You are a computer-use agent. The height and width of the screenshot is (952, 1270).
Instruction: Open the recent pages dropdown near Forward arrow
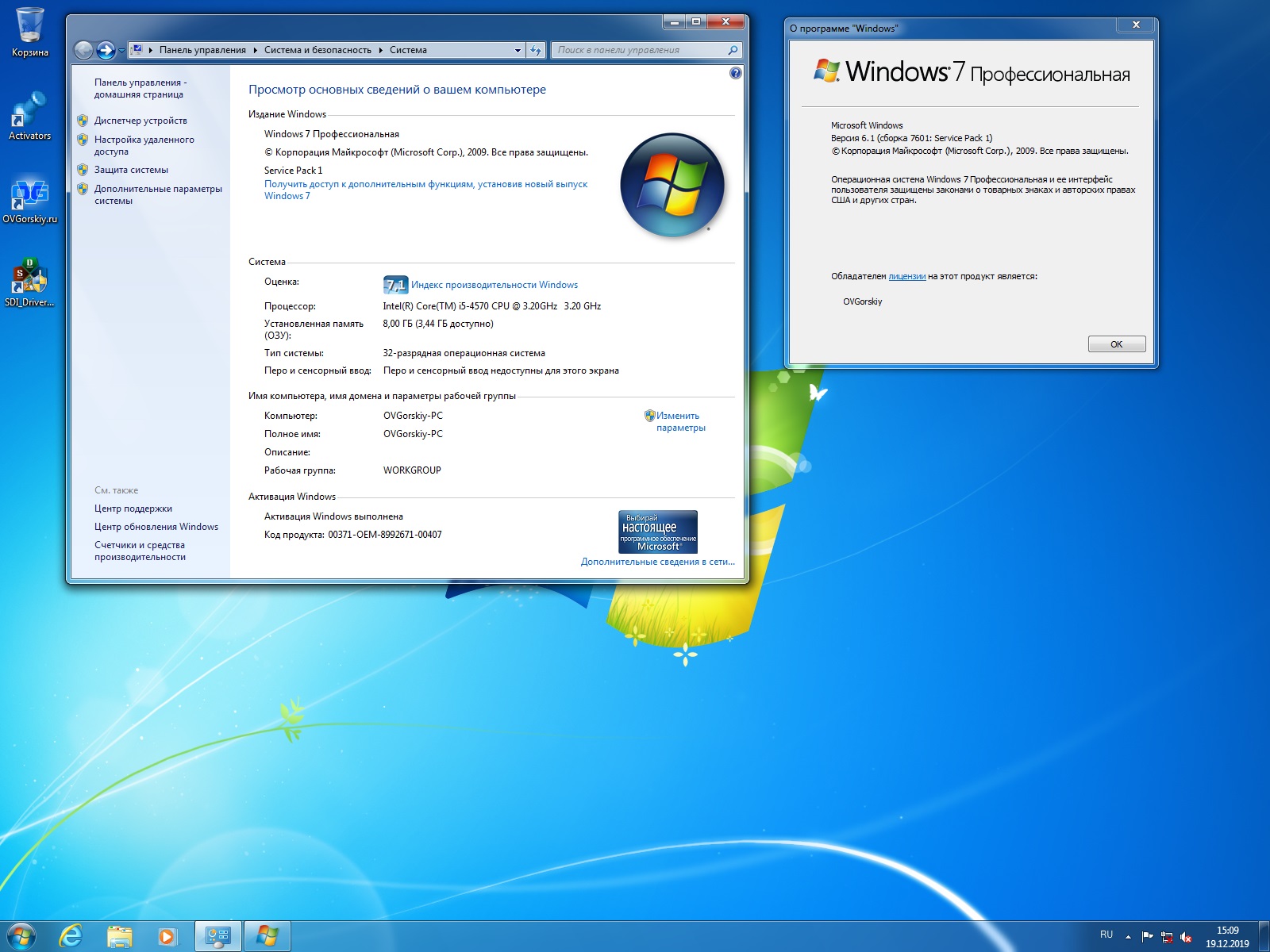121,51
